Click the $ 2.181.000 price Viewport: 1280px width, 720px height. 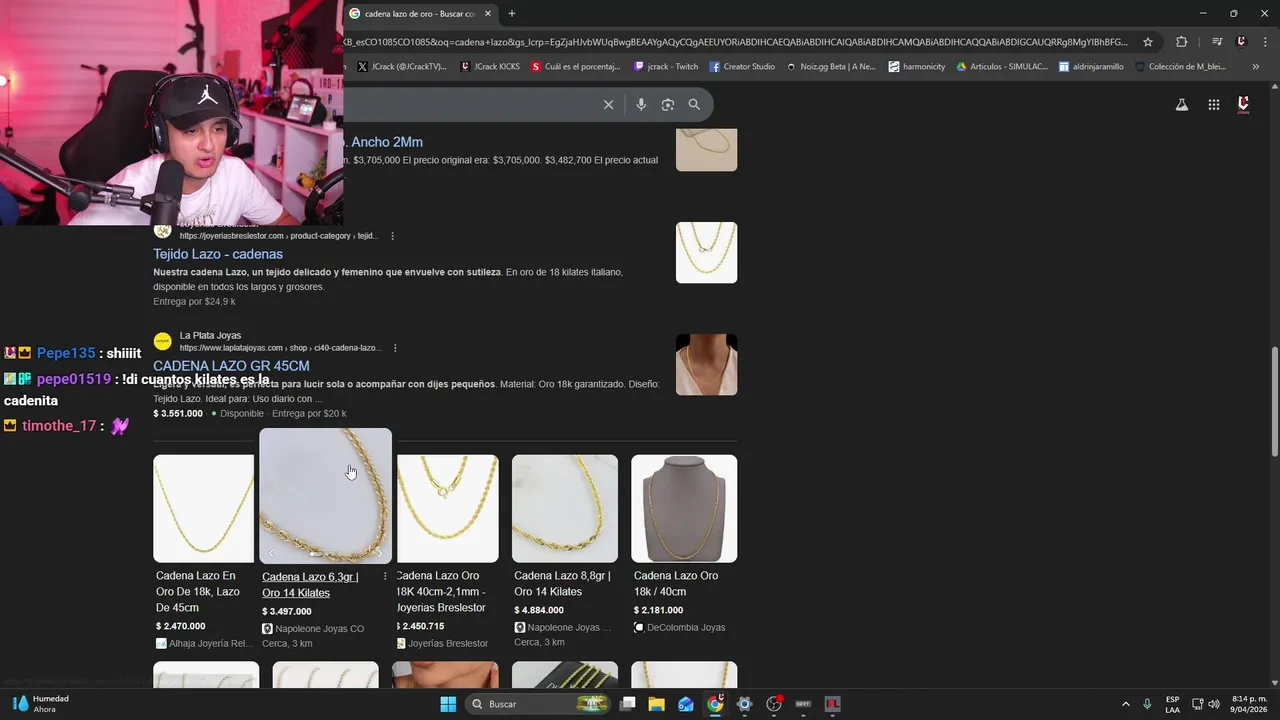pyautogui.click(x=658, y=610)
